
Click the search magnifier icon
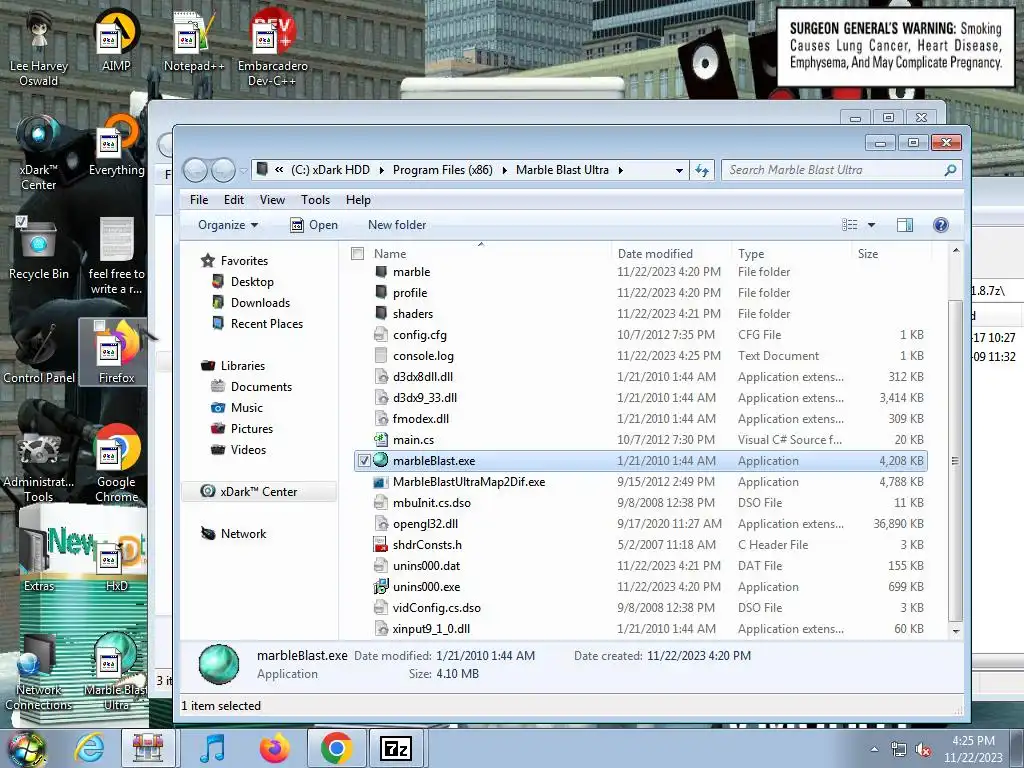point(950,170)
